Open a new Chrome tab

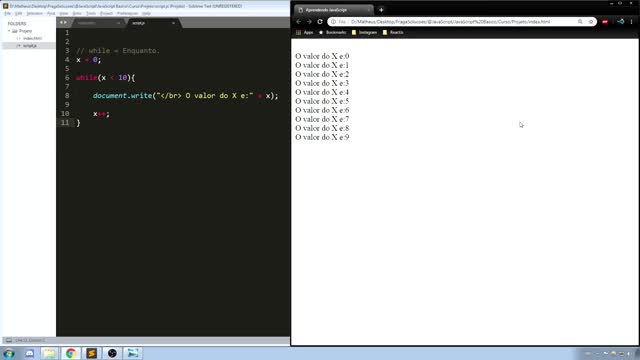(381, 10)
